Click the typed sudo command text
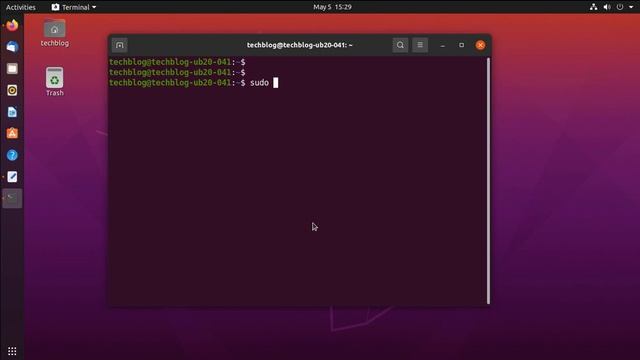640x360 pixels. pyautogui.click(x=260, y=83)
